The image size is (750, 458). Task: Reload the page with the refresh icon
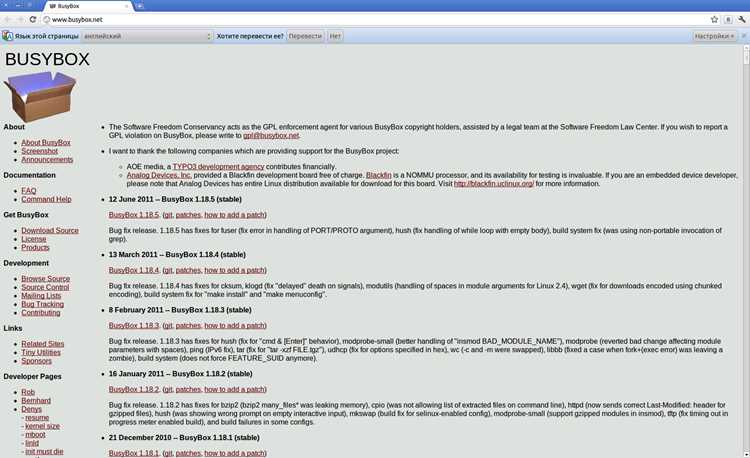click(x=33, y=20)
